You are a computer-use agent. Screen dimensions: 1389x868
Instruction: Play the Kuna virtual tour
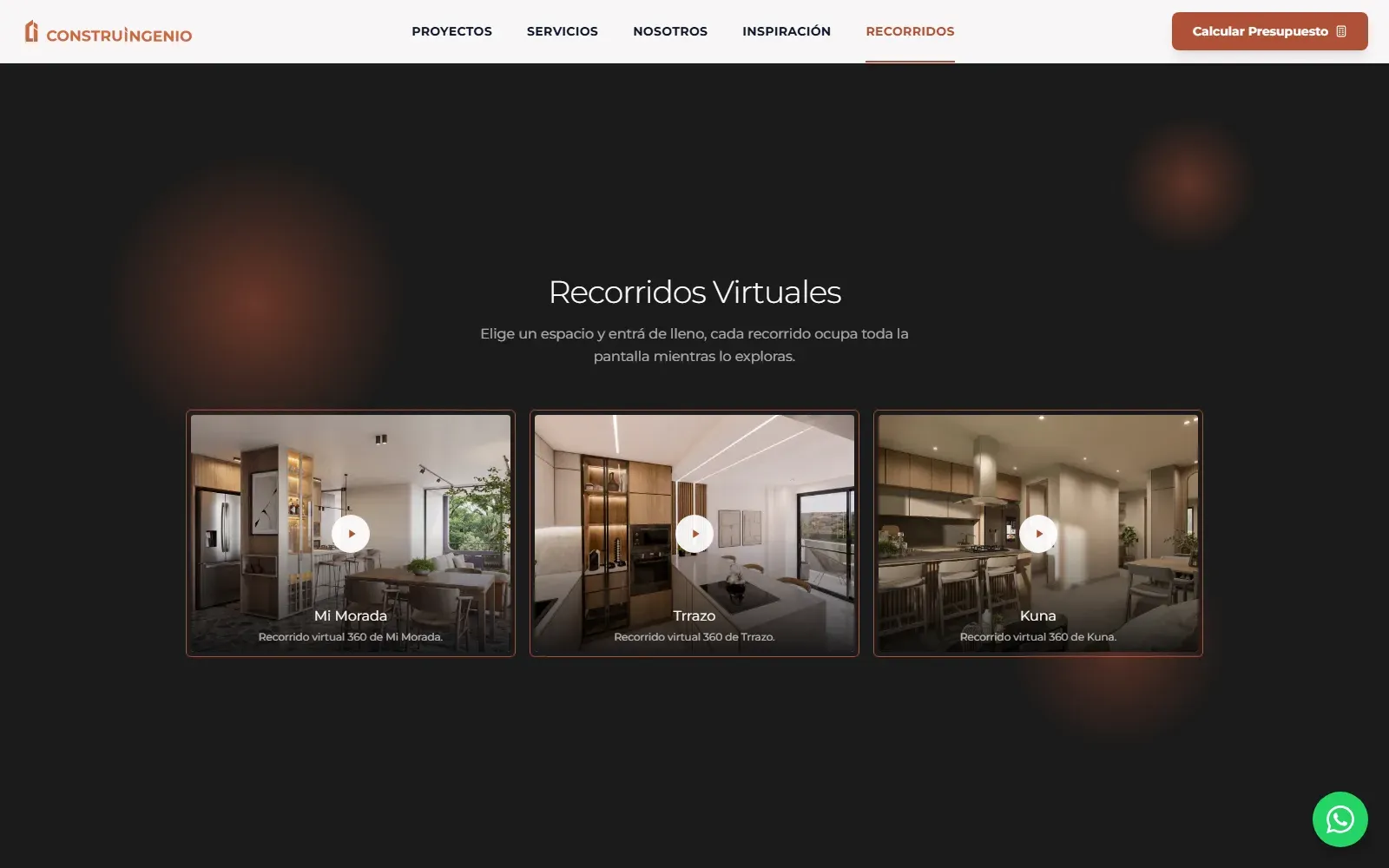(1038, 534)
